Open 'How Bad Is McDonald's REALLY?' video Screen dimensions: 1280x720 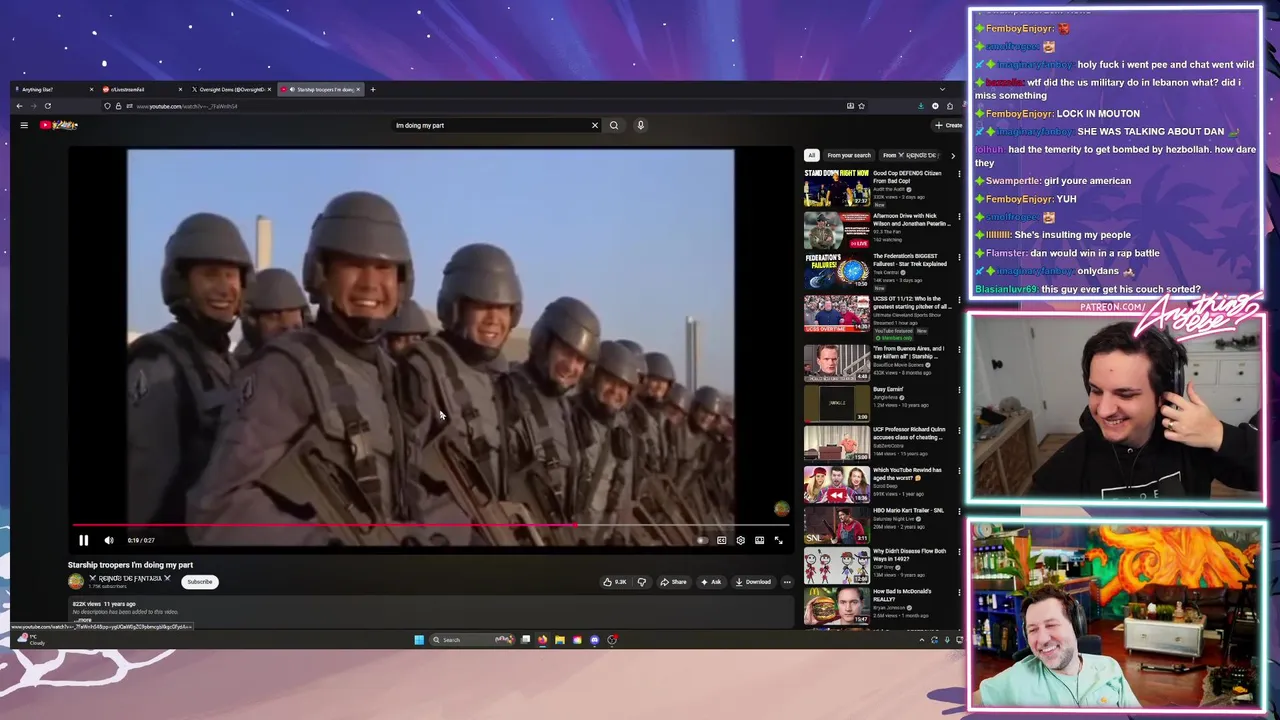(837, 607)
